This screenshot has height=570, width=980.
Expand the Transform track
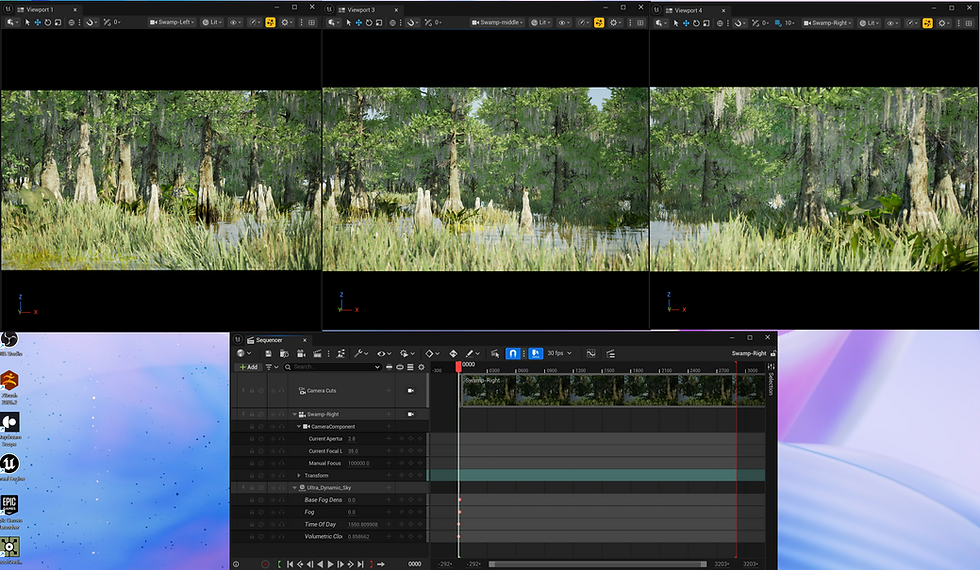[x=299, y=476]
